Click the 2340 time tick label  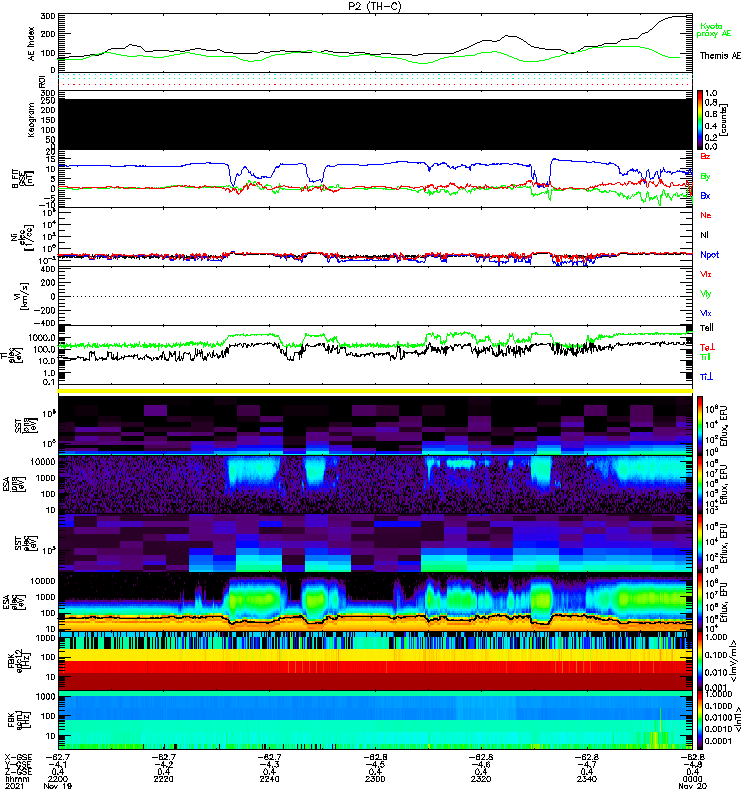tap(586, 780)
